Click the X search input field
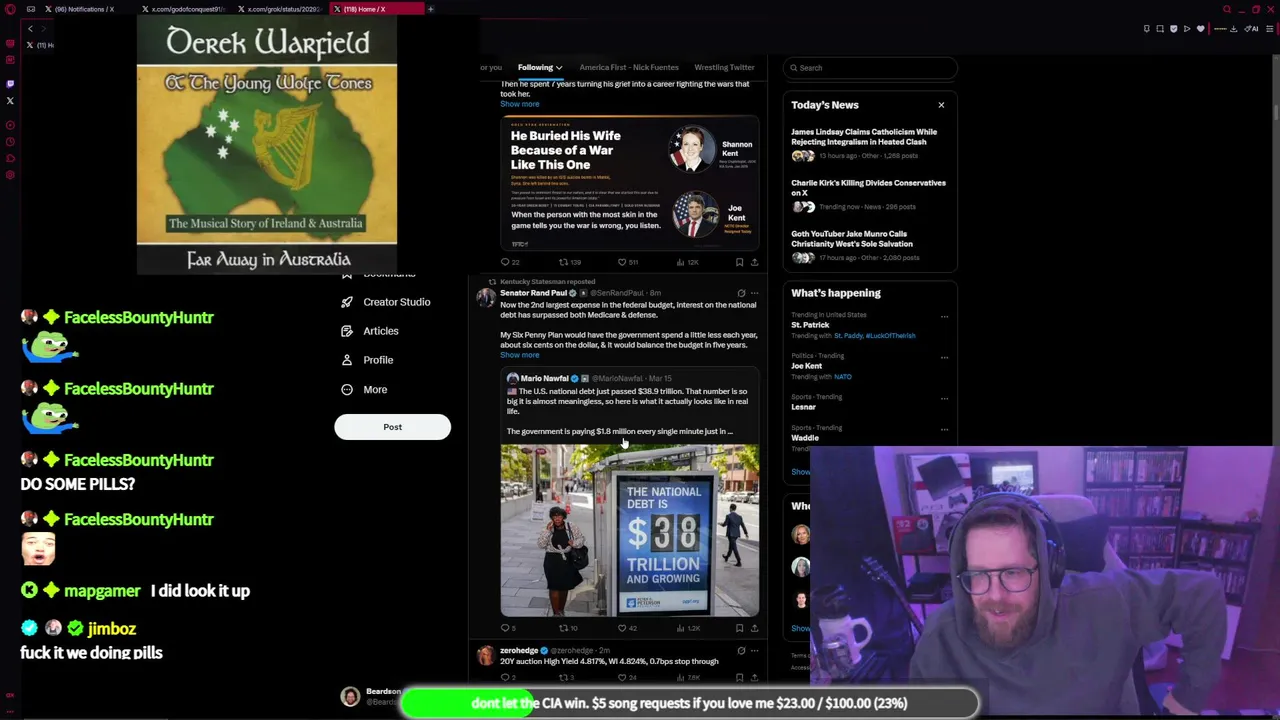The height and width of the screenshot is (720, 1280). click(870, 68)
